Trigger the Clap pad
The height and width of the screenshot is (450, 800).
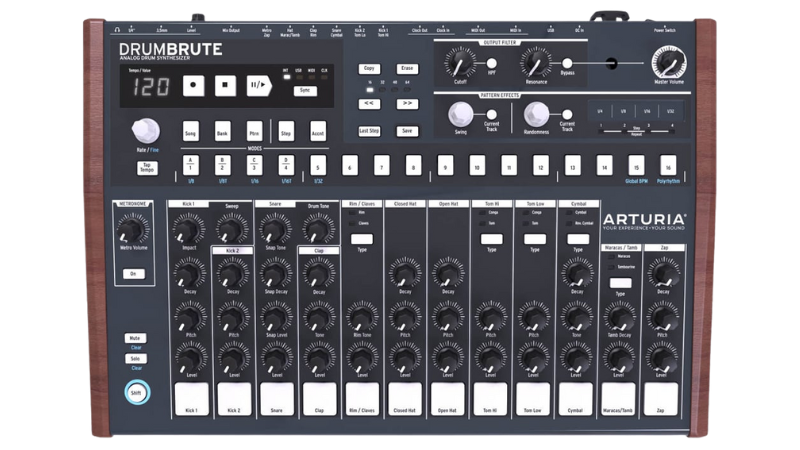pos(319,399)
